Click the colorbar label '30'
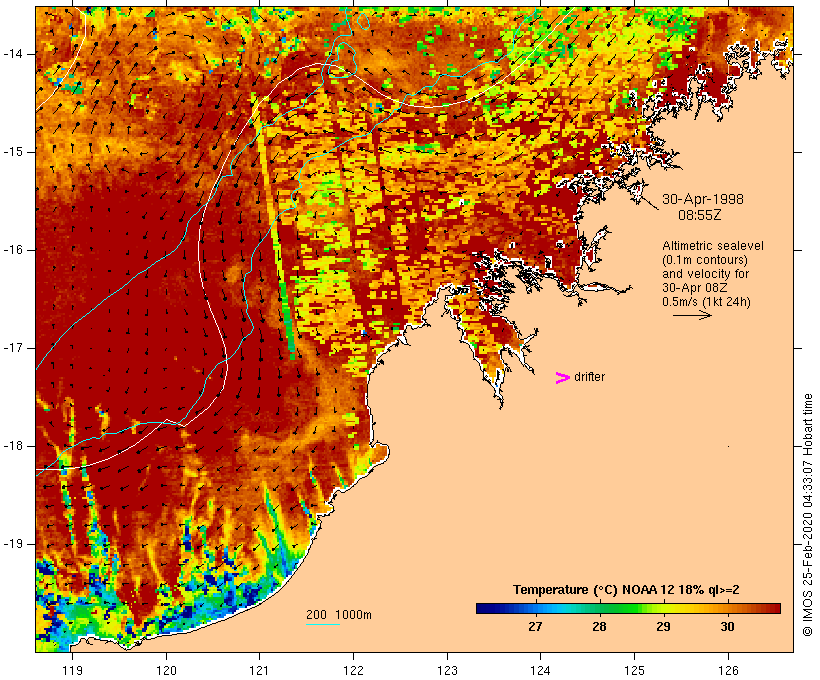 click(727, 626)
